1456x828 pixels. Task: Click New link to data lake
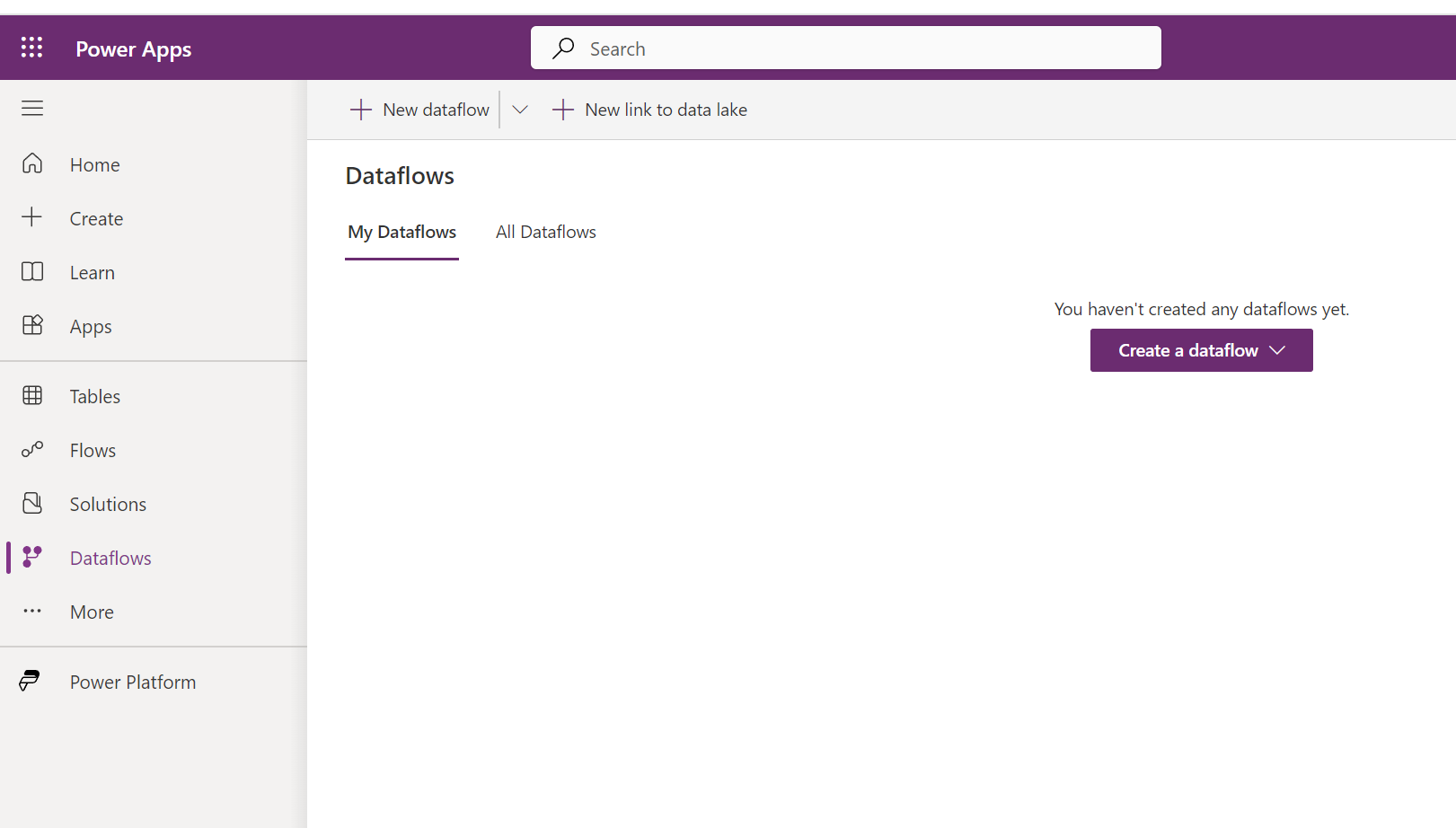[649, 109]
